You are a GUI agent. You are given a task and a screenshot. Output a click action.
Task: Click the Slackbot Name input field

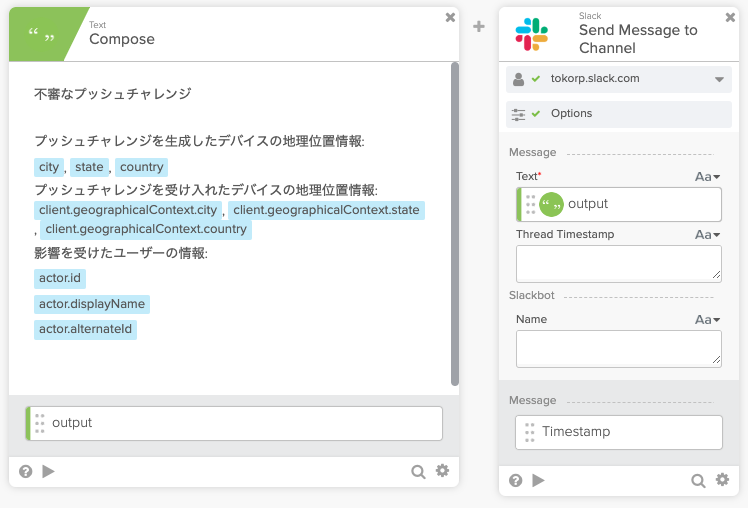[618, 349]
